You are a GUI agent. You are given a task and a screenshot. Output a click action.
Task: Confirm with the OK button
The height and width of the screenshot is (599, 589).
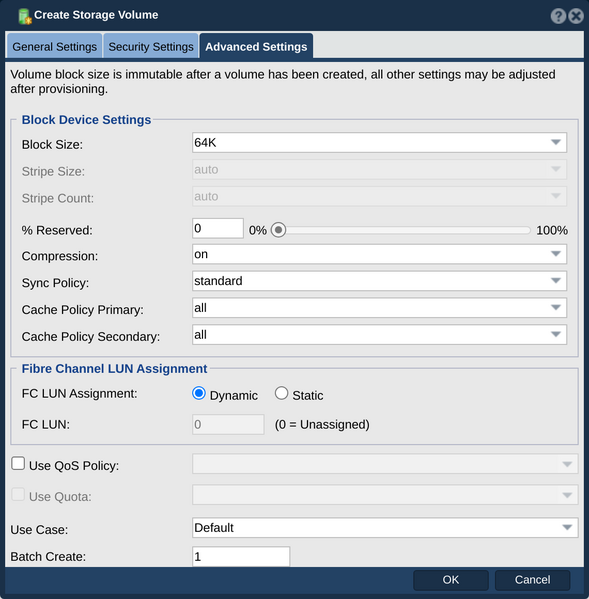pos(451,580)
